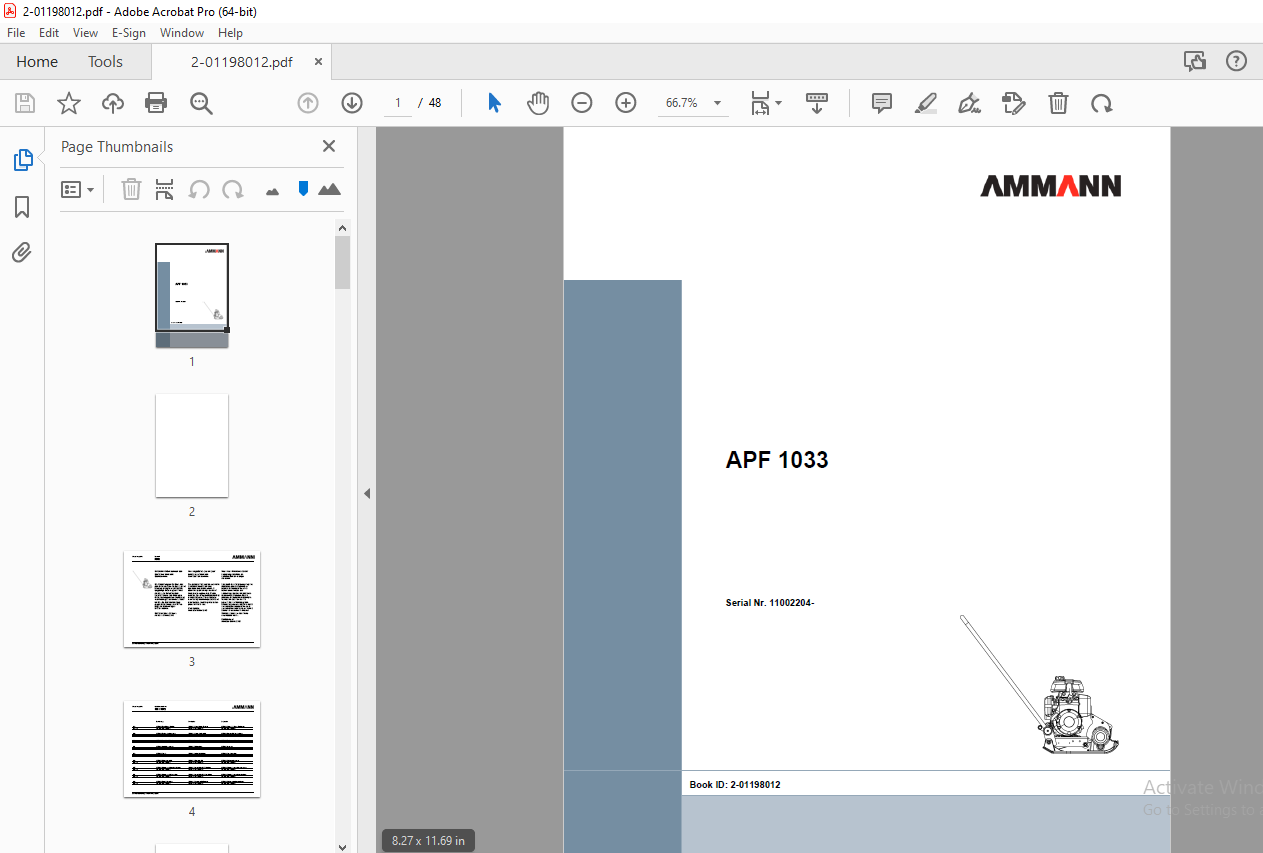This screenshot has height=853, width=1263.
Task: Open the sign document pen tool
Action: click(969, 103)
